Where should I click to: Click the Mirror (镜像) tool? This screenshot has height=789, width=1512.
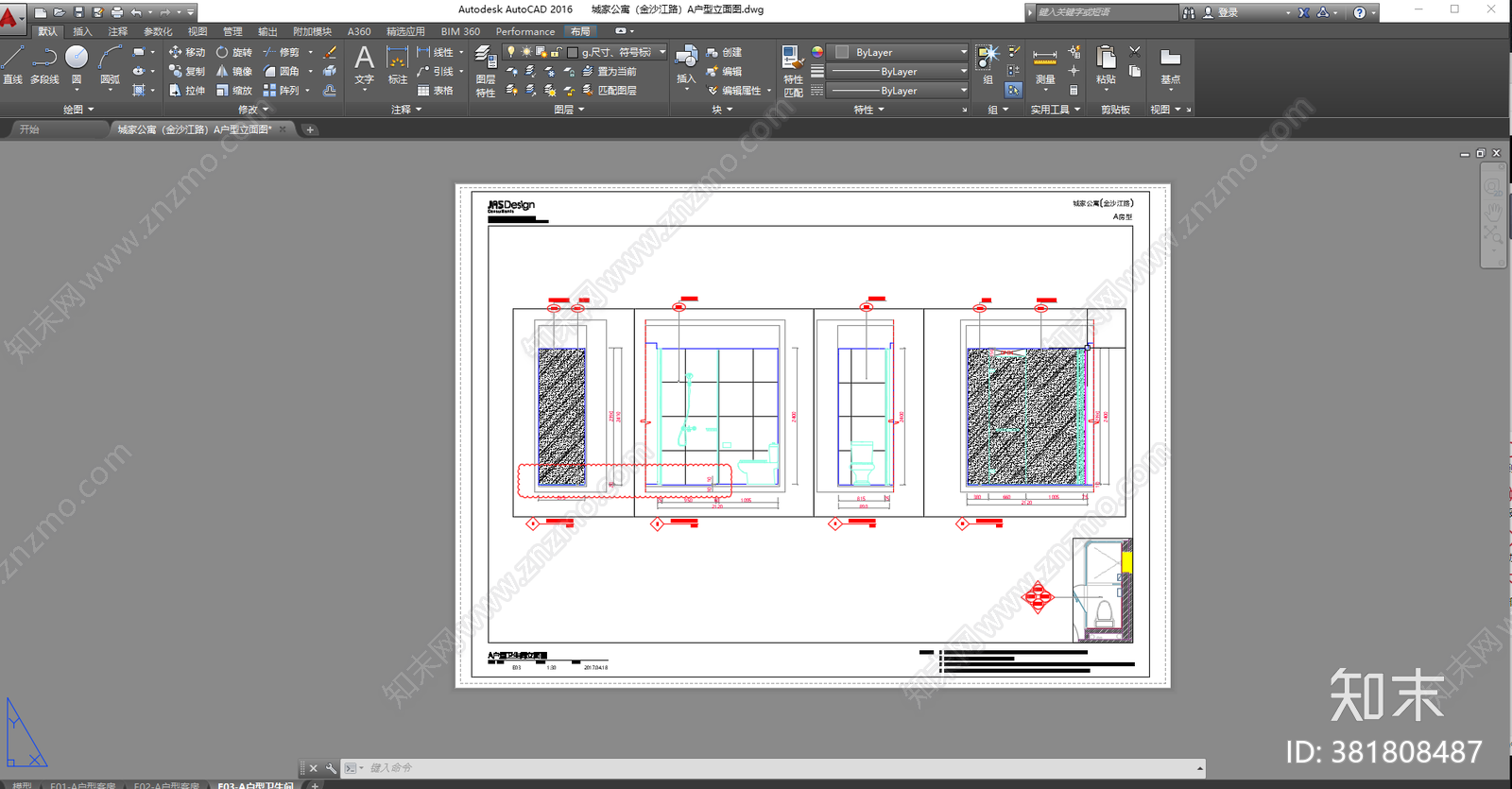pos(234,71)
